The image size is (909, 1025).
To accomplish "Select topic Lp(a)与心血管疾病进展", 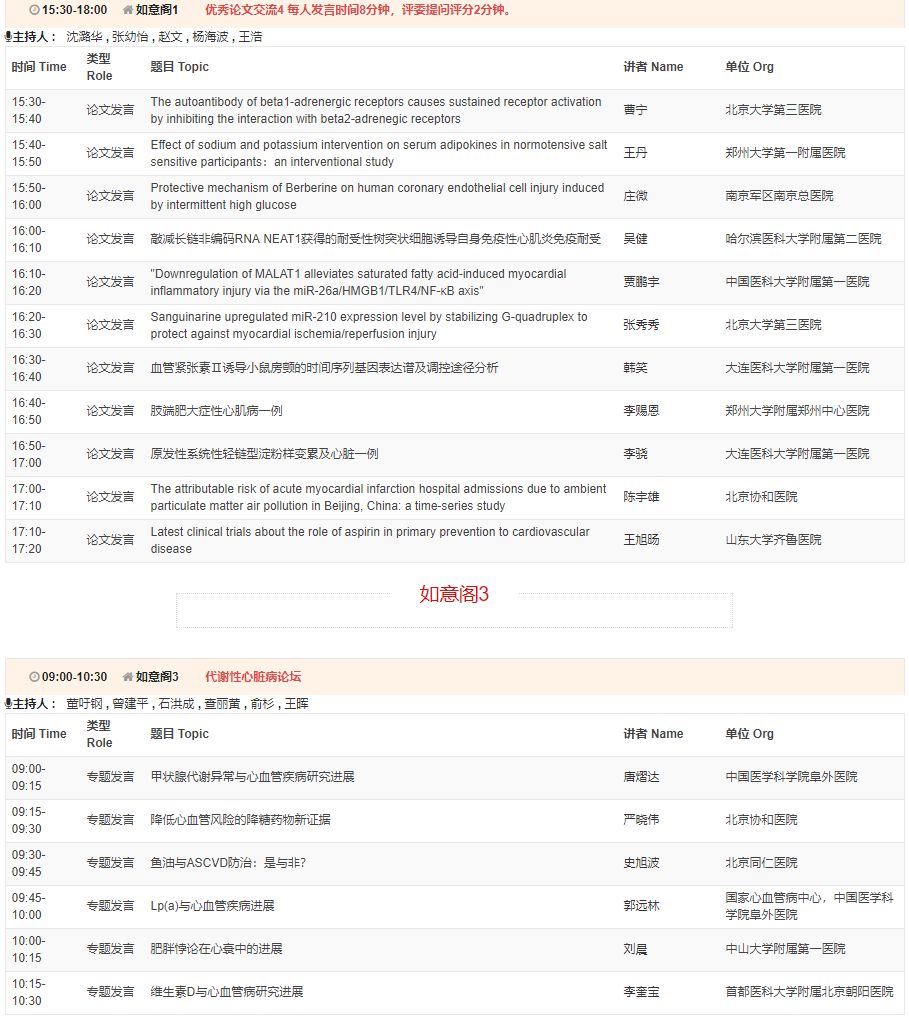I will [x=212, y=906].
